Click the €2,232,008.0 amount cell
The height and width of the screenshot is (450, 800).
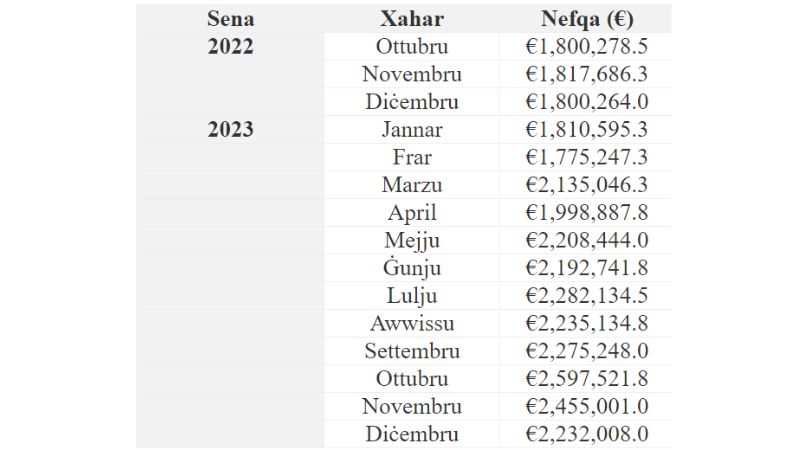(x=585, y=434)
